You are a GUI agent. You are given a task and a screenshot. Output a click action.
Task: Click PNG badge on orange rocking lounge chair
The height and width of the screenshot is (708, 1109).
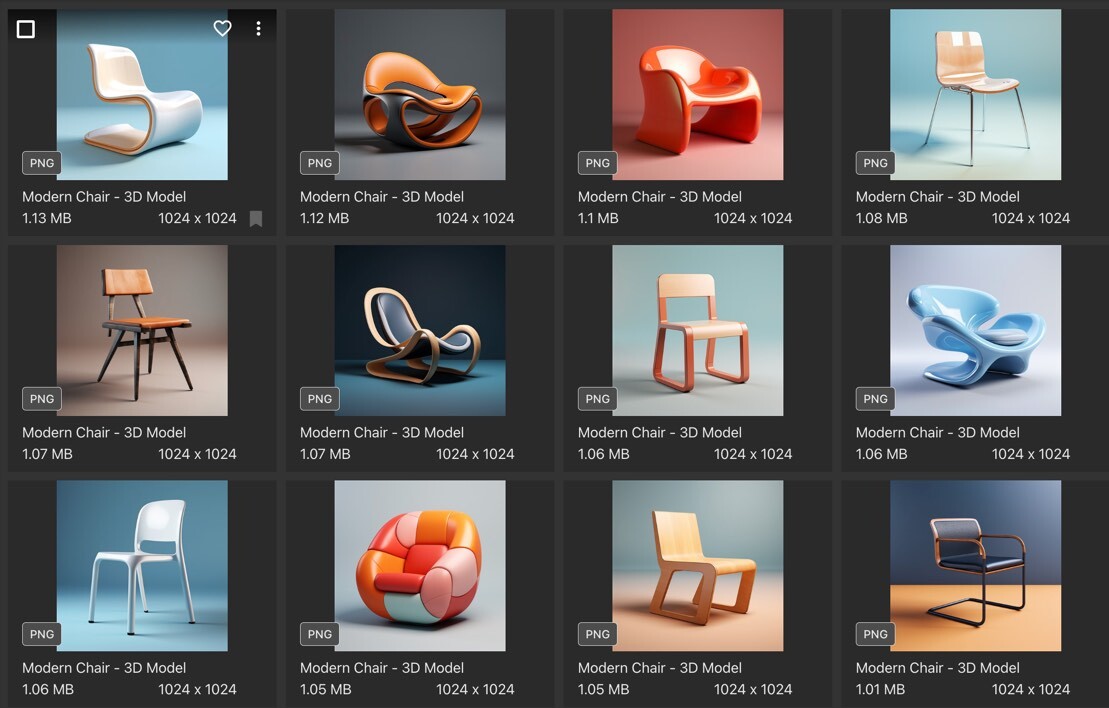320,163
